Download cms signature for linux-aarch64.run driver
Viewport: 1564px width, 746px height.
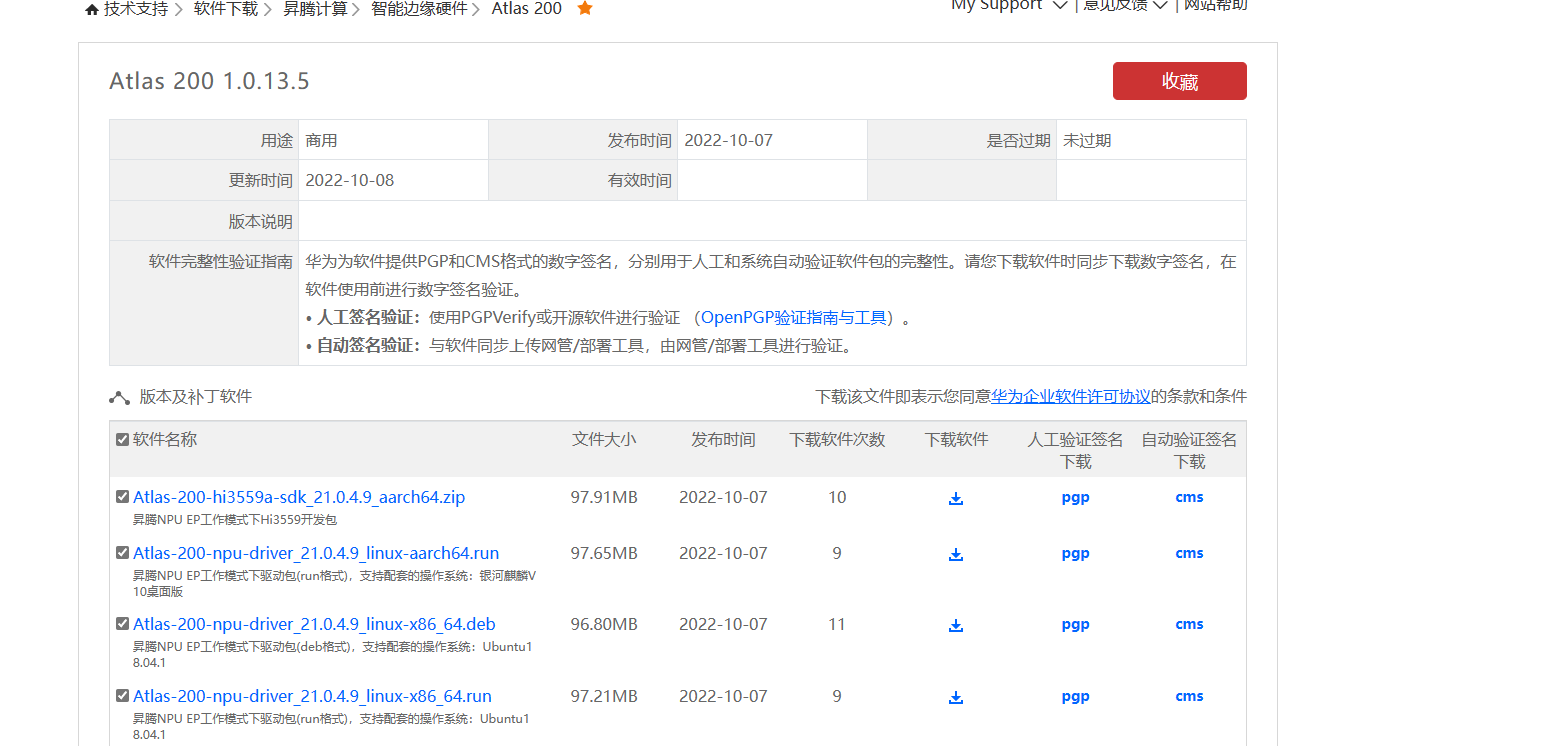[1189, 553]
